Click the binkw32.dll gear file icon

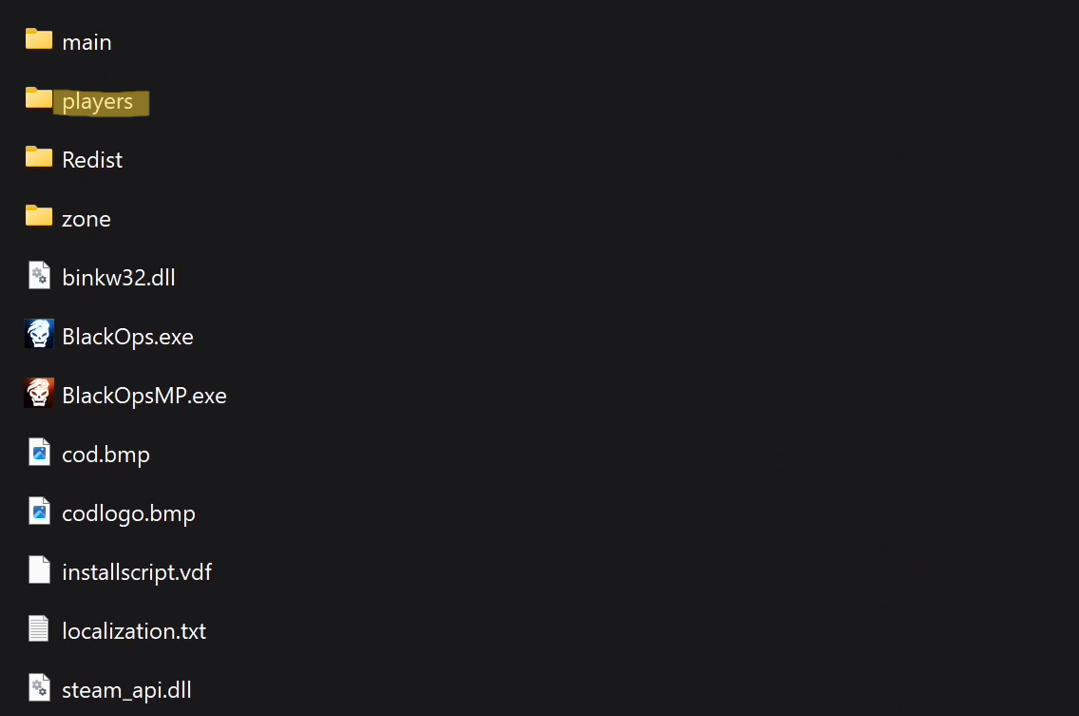(39, 275)
